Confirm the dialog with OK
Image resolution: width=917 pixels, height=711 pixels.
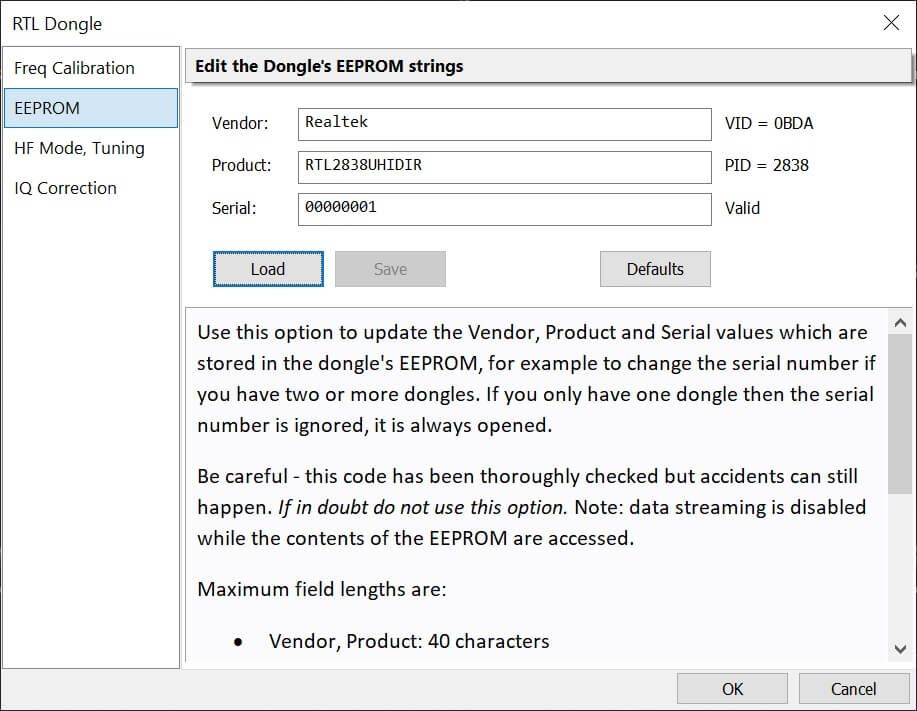733,689
